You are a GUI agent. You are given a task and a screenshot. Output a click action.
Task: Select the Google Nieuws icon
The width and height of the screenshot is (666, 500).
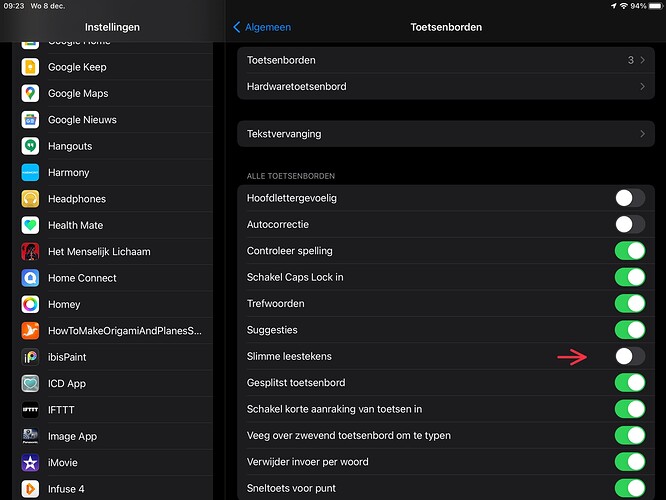(x=30, y=120)
